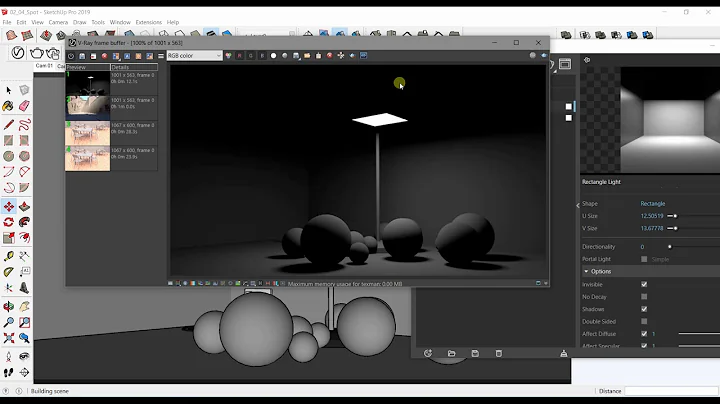The width and height of the screenshot is (720, 404).
Task: Open the Draw menu
Action: tap(79, 22)
